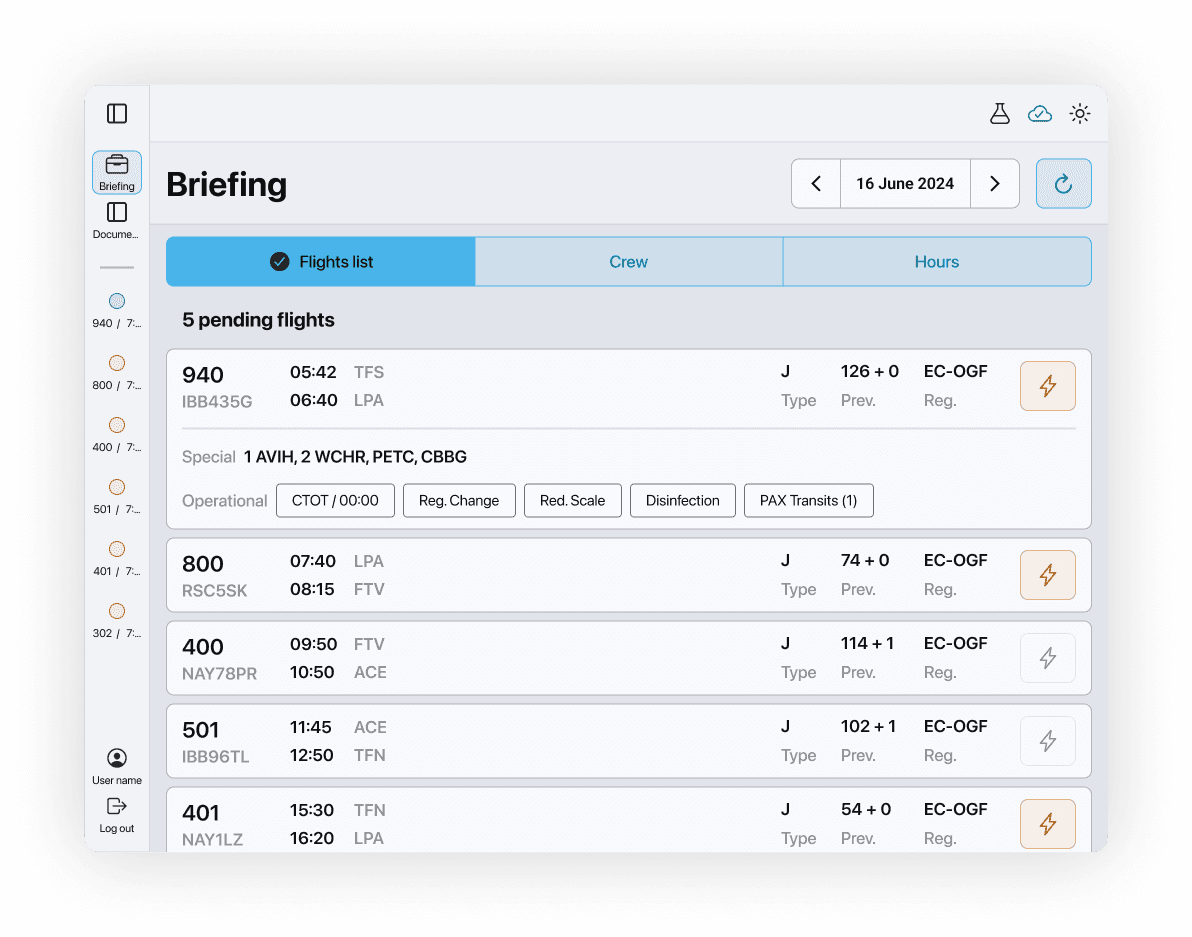Switch to the Crew tab
Image resolution: width=1192 pixels, height=937 pixels.
(629, 261)
